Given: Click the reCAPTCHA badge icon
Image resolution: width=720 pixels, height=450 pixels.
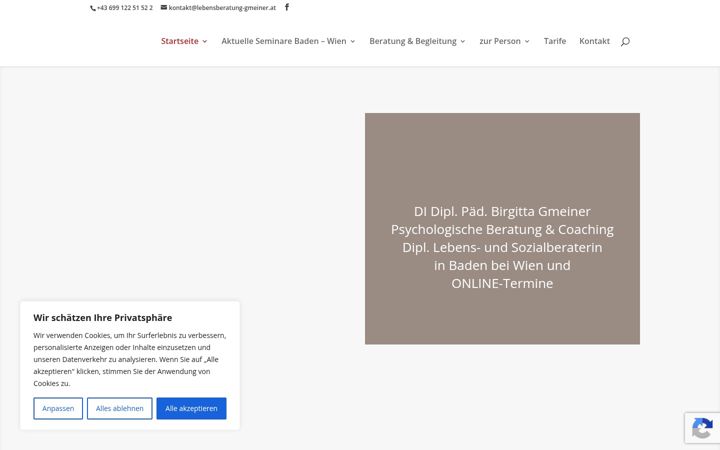Looking at the screenshot, I should [x=702, y=428].
